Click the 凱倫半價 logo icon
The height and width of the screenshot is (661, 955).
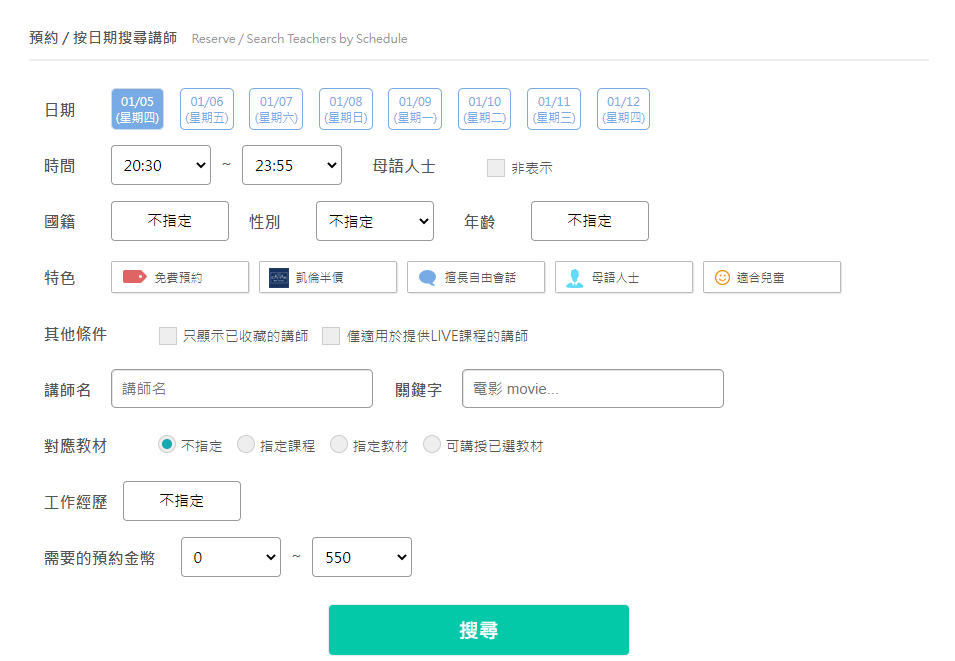click(x=279, y=278)
